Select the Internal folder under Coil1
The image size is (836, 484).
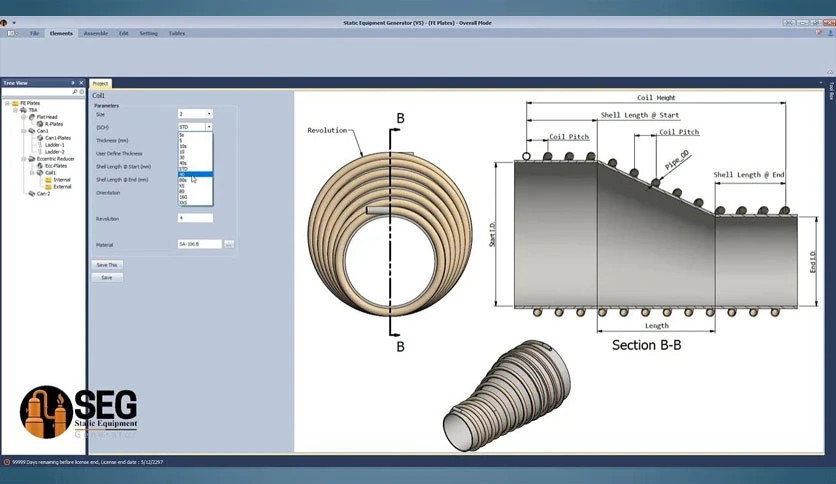click(x=49, y=180)
